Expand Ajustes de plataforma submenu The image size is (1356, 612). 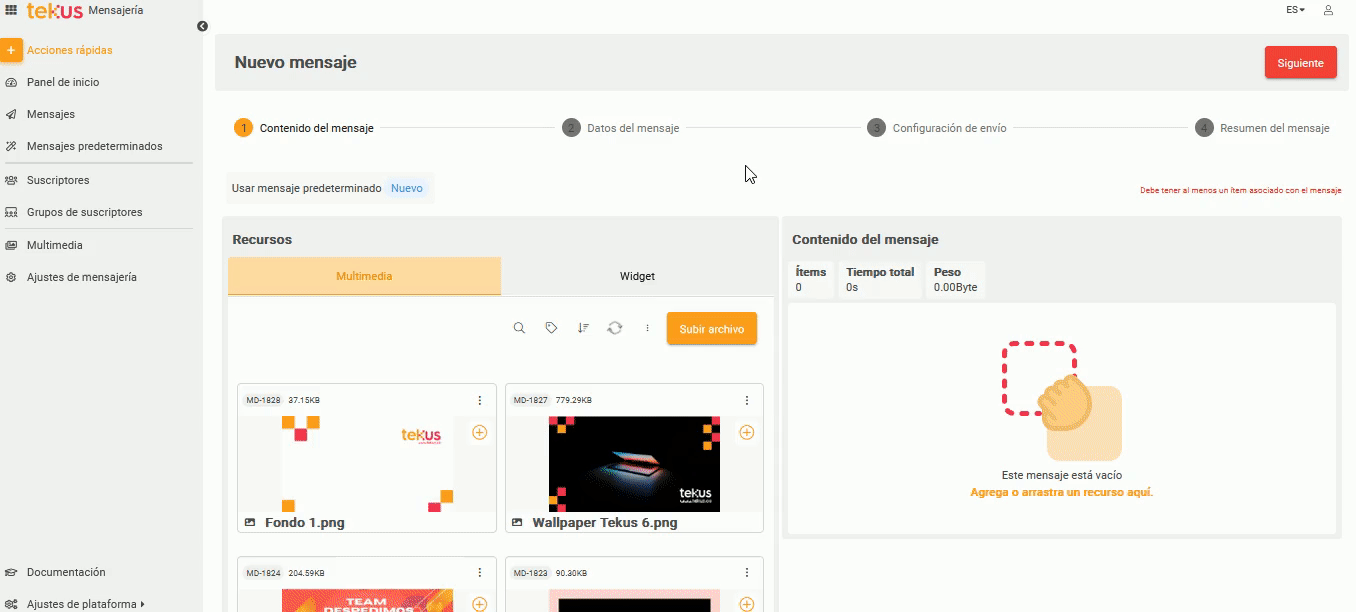point(86,604)
